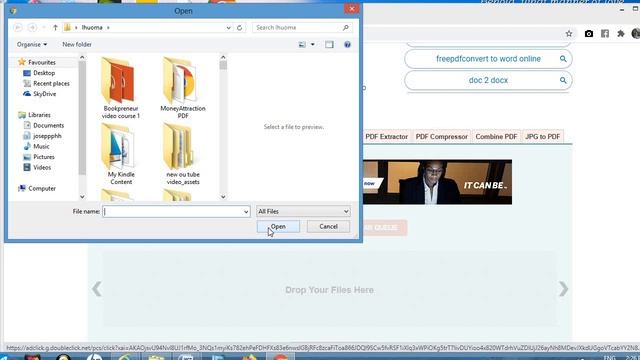
Task: Open the Organise dropdown menu
Action: pos(32,44)
